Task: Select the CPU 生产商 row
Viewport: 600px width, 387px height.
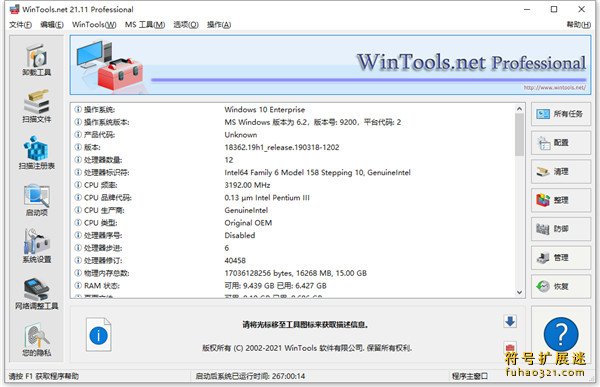Action: (x=293, y=210)
